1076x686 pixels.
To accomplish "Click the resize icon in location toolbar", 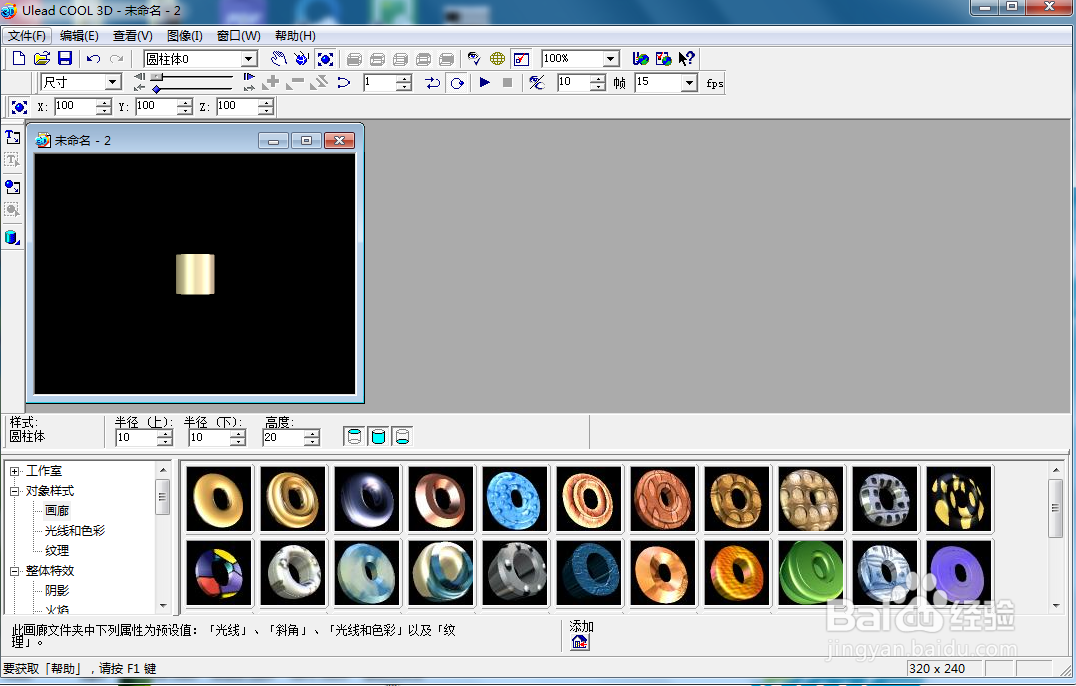I will click(19, 107).
